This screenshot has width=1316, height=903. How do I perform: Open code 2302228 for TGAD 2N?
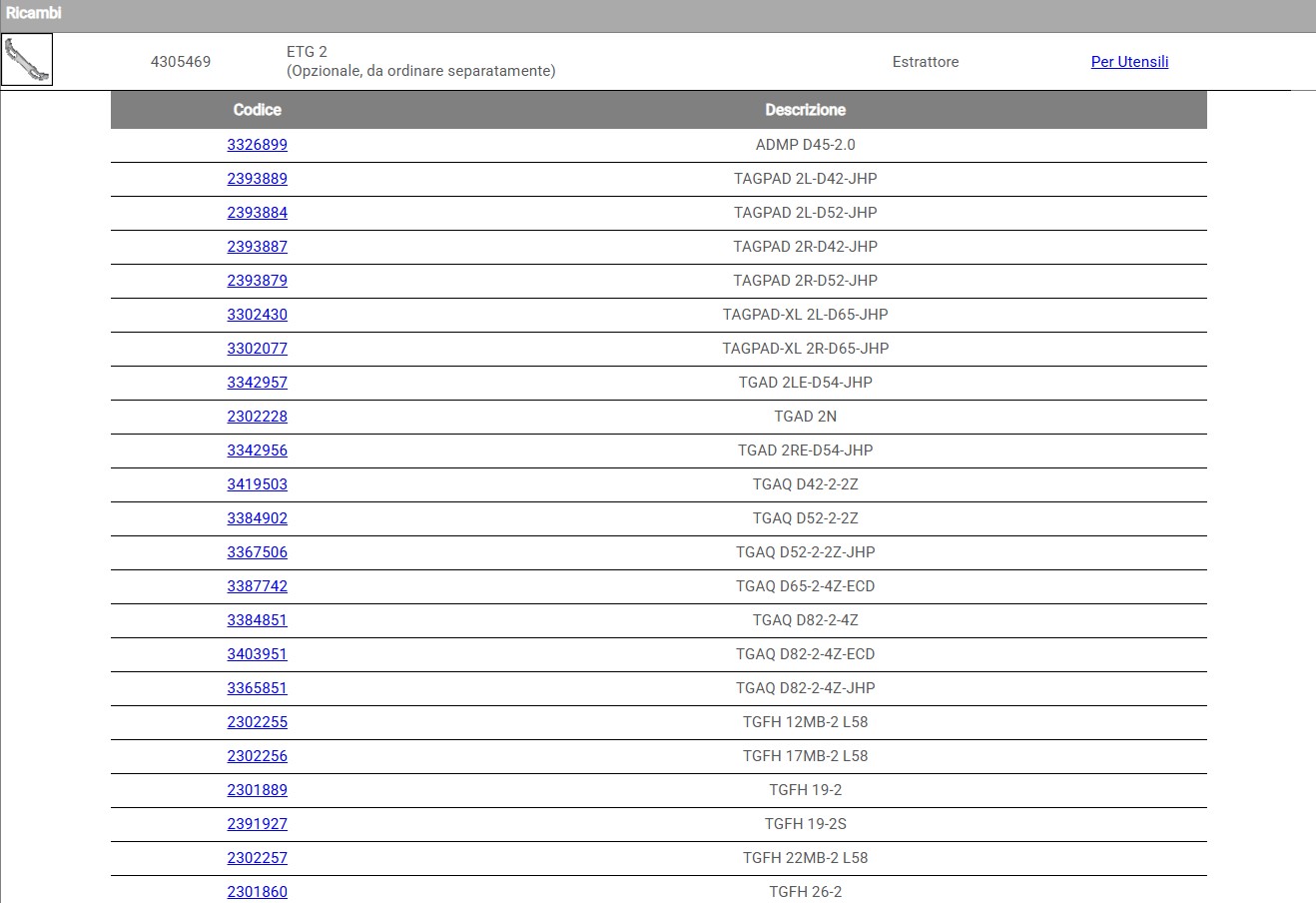pos(257,417)
